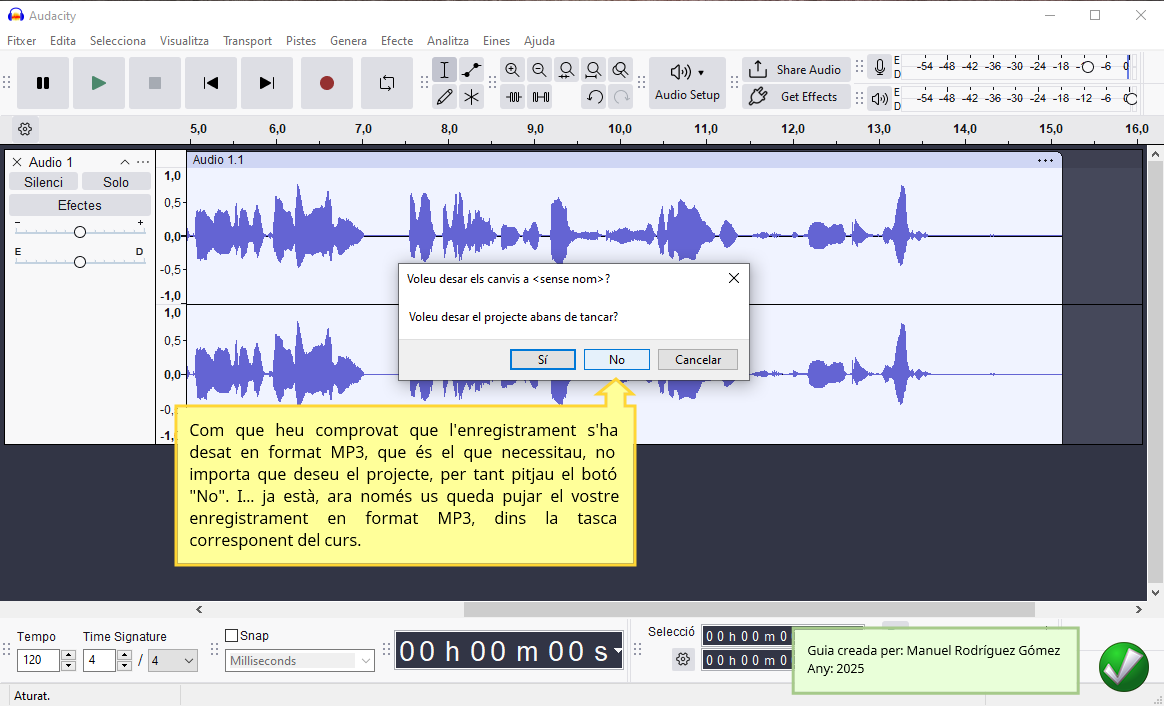1164x706 pixels.
Task: Open the Audio Setup dropdown
Action: [687, 83]
